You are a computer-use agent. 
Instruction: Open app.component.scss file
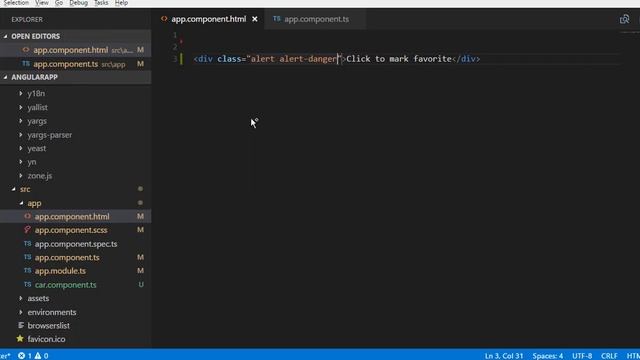(x=71, y=230)
